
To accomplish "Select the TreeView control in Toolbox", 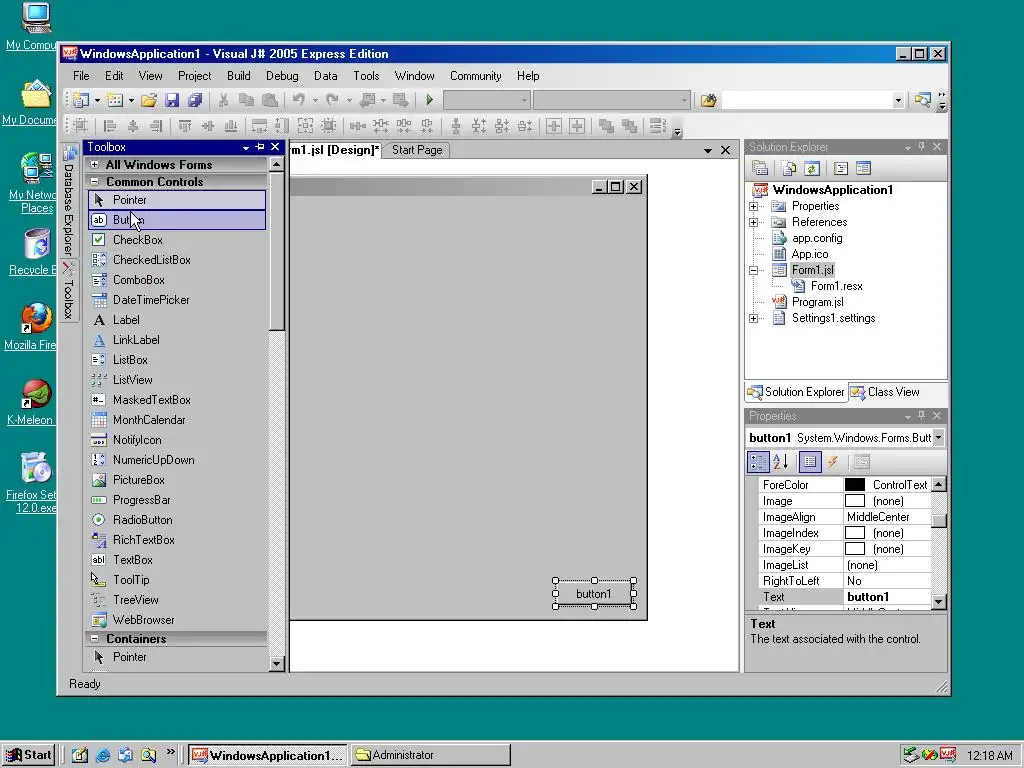I will pos(176,600).
